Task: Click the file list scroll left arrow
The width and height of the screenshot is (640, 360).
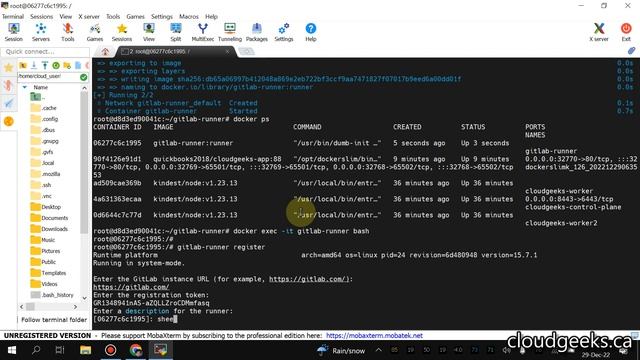Action: [x=21, y=307]
